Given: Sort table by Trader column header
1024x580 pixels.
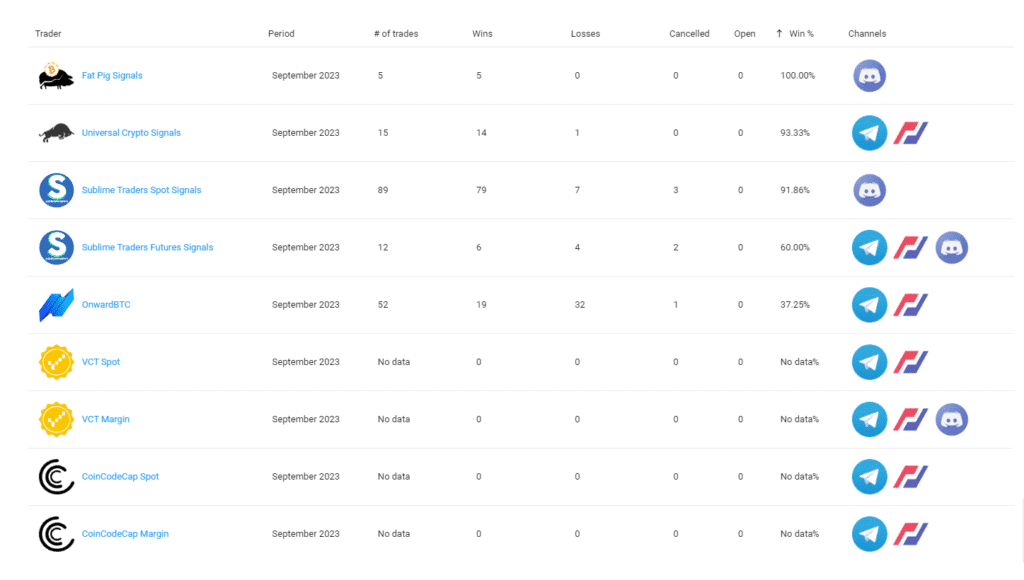Looking at the screenshot, I should [48, 33].
